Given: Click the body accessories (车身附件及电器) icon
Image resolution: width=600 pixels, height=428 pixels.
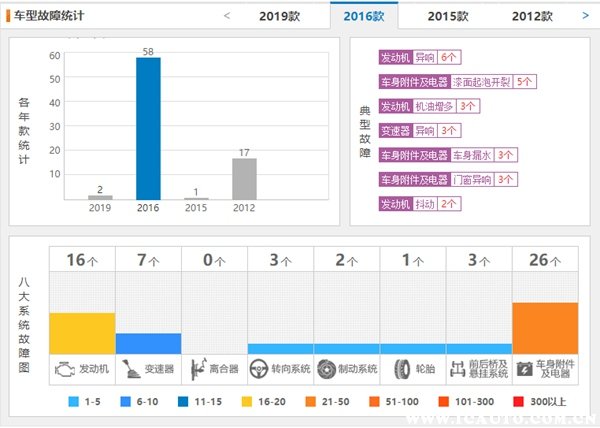Looking at the screenshot, I should (524, 368).
